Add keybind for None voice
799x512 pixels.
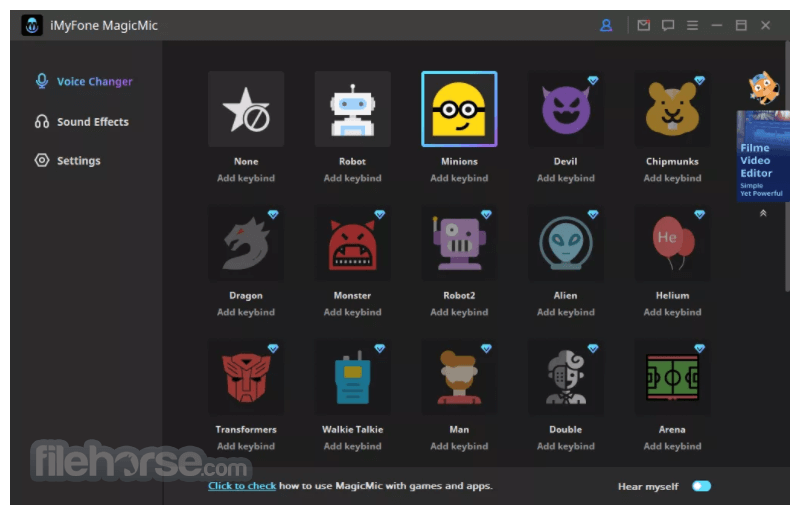pyautogui.click(x=246, y=178)
